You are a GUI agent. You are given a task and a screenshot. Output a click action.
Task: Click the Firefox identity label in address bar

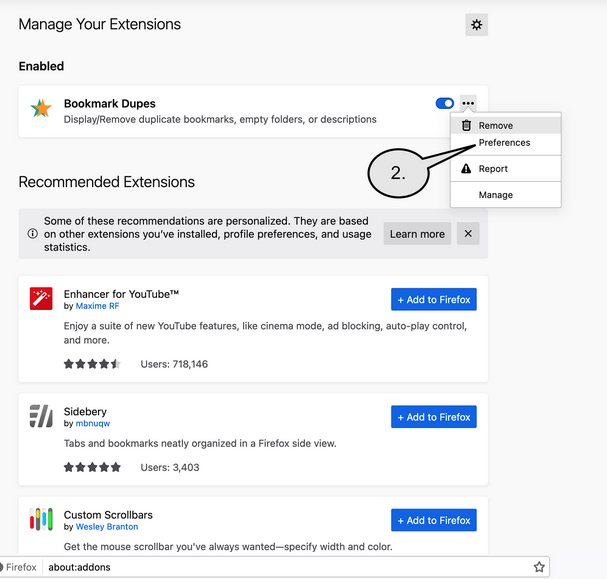pos(19,567)
